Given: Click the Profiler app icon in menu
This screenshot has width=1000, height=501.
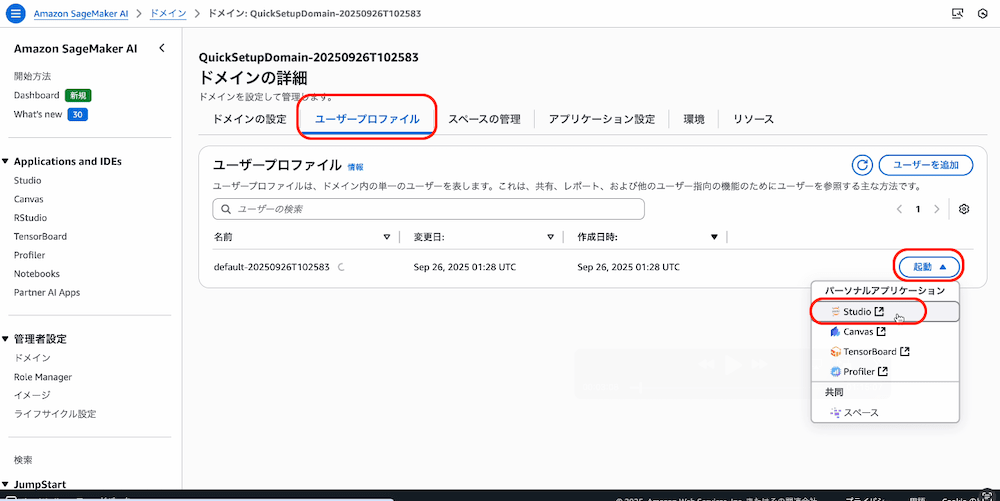Looking at the screenshot, I should [x=835, y=372].
